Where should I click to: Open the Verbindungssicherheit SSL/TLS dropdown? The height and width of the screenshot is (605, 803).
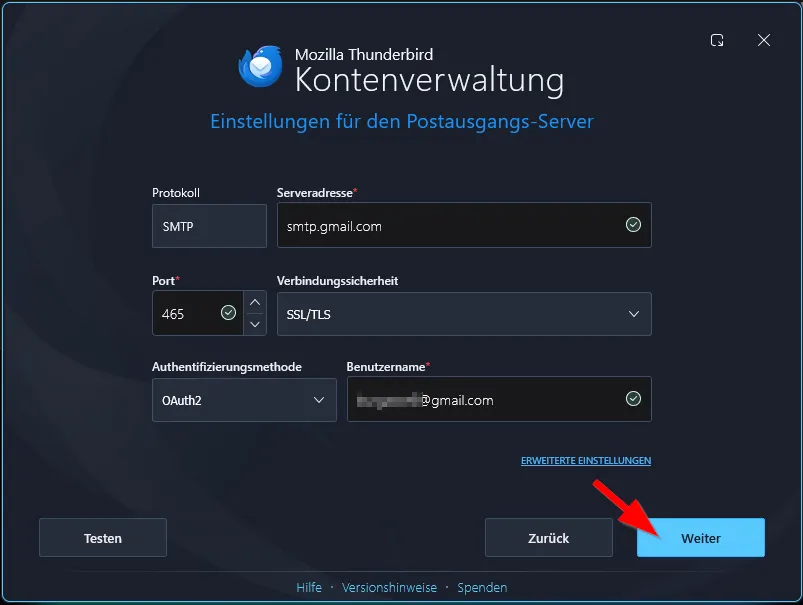click(x=464, y=314)
